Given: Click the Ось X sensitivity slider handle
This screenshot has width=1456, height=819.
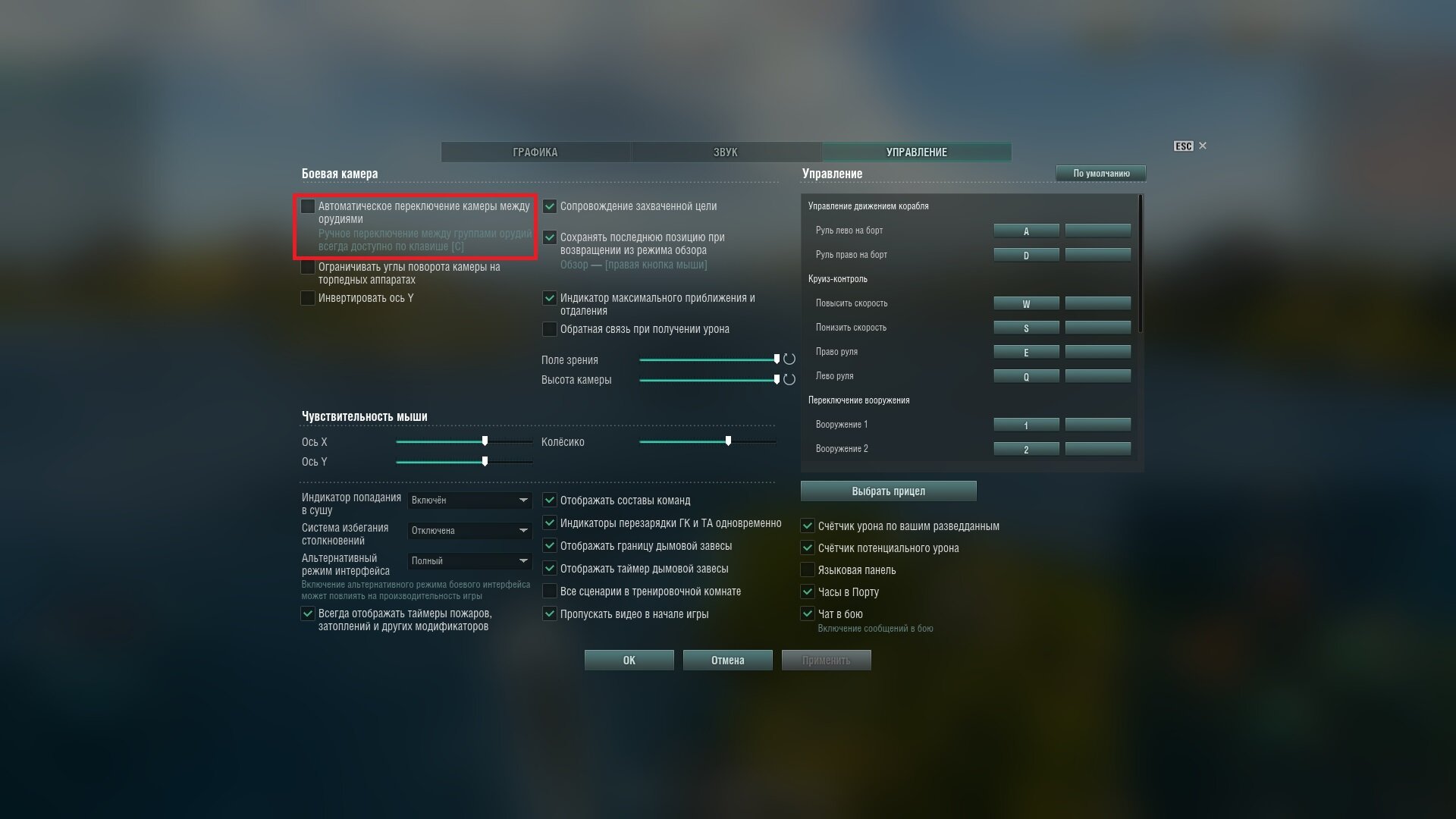Looking at the screenshot, I should [485, 441].
